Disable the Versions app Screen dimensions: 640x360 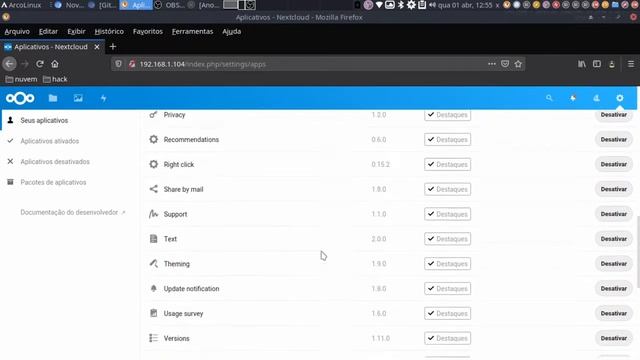[x=613, y=338]
